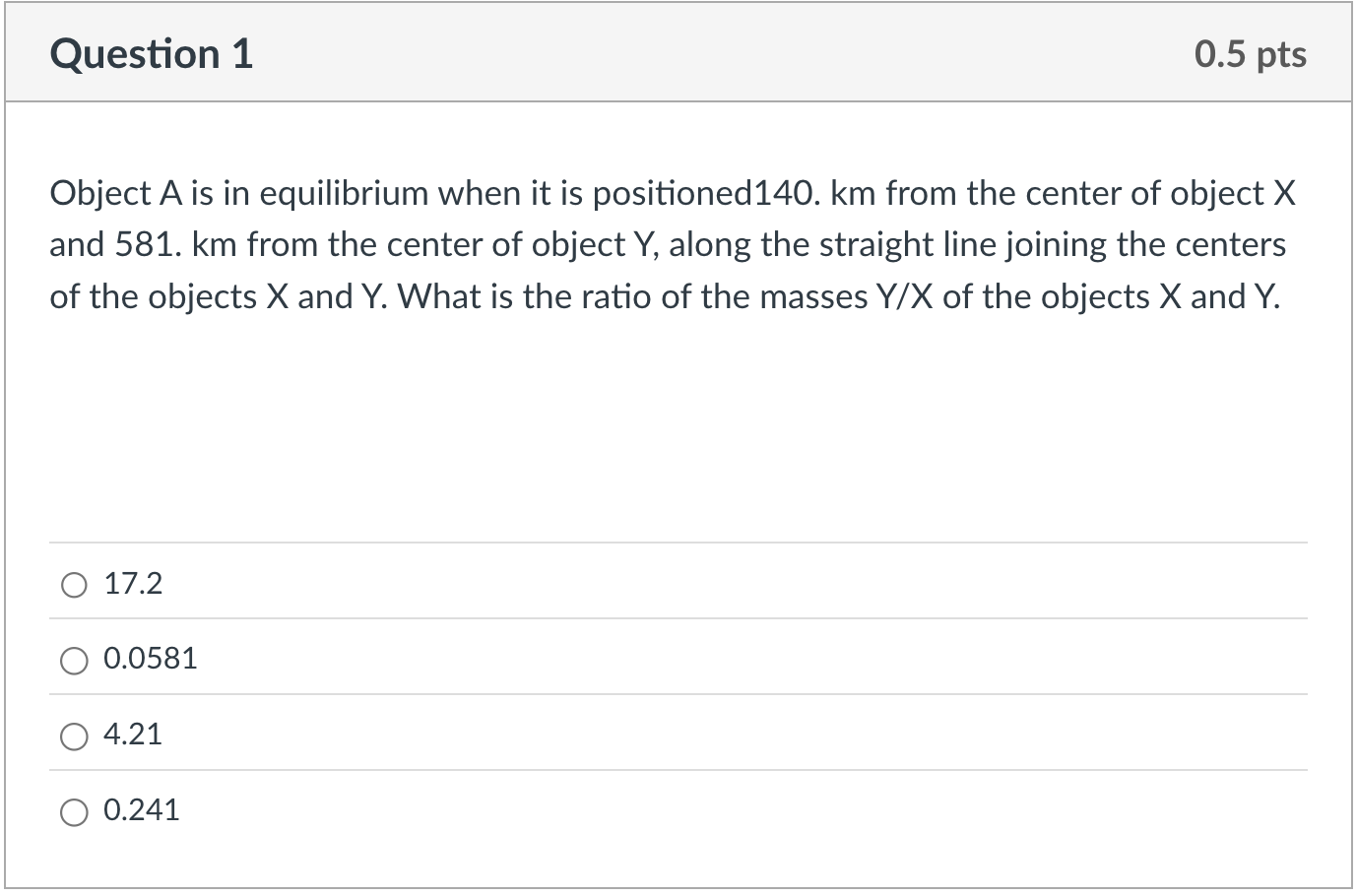Click the answer option text 0.0581

point(150,658)
